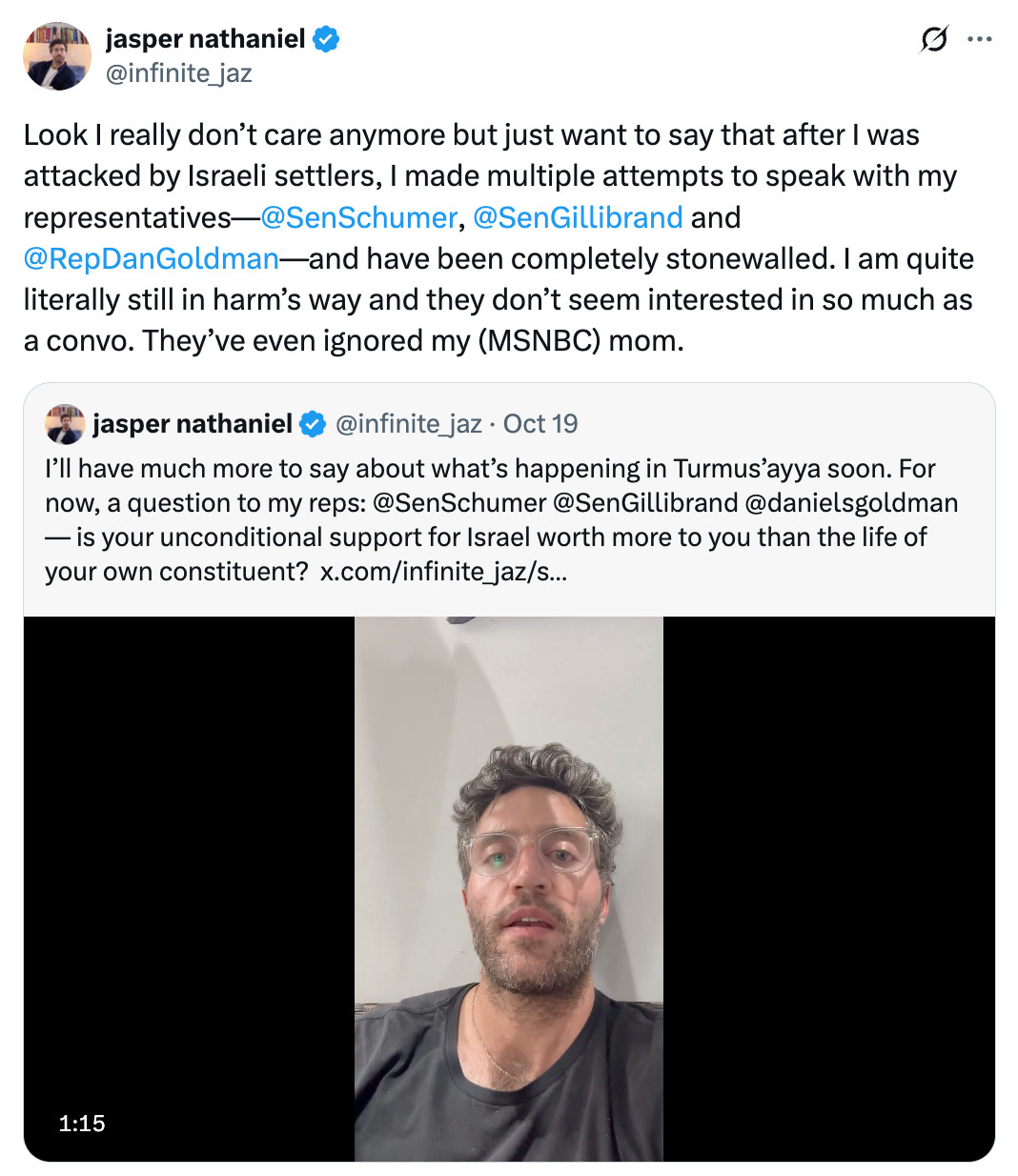Click the main post author's profile avatar

click(56, 56)
